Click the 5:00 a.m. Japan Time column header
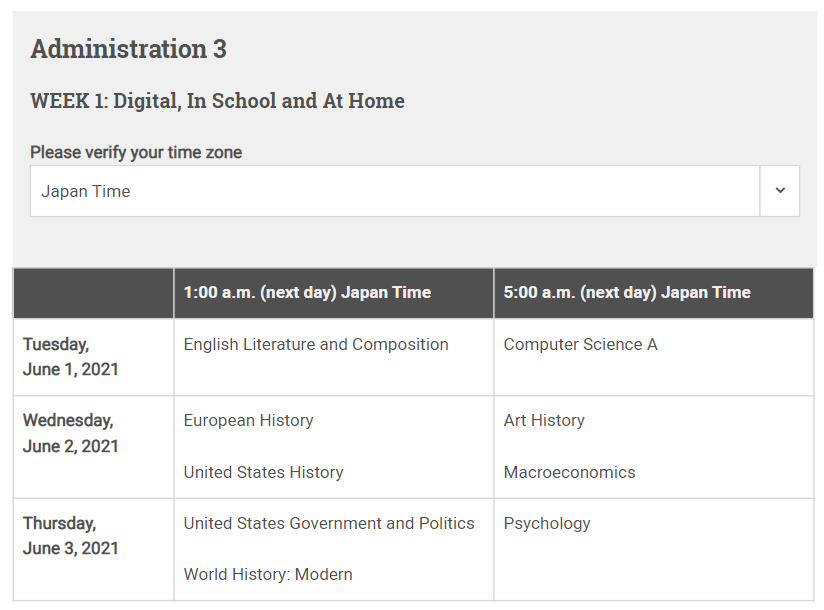Screen dimensions: 824x610 pos(627,293)
